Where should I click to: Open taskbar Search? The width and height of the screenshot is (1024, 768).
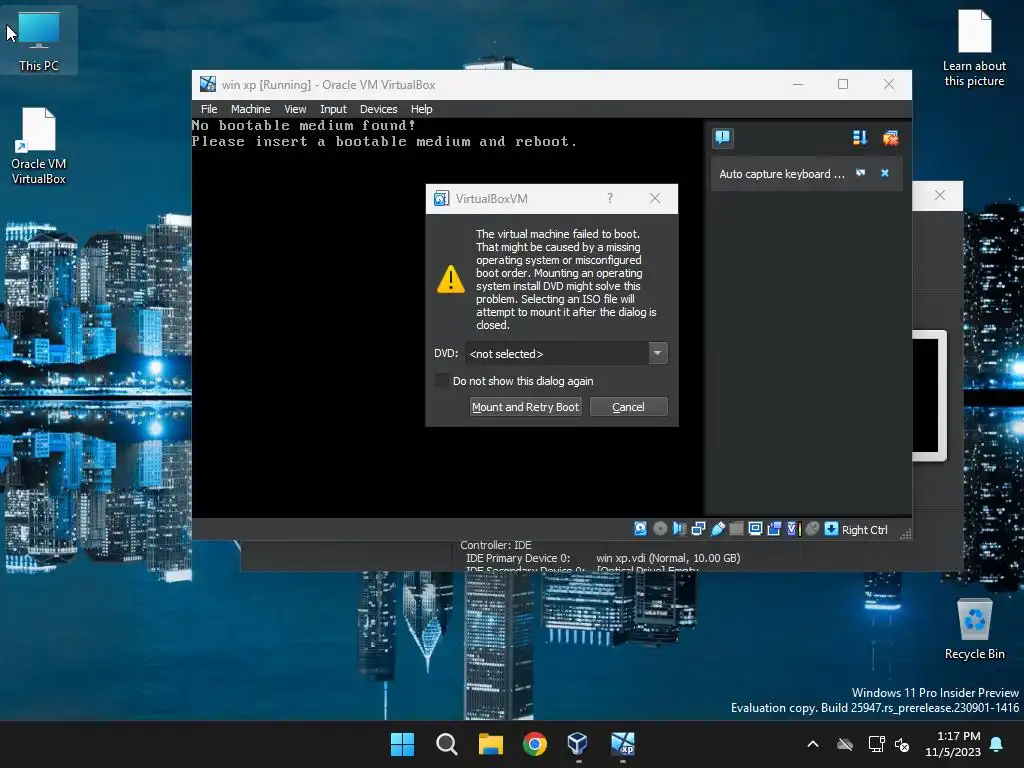[x=447, y=744]
